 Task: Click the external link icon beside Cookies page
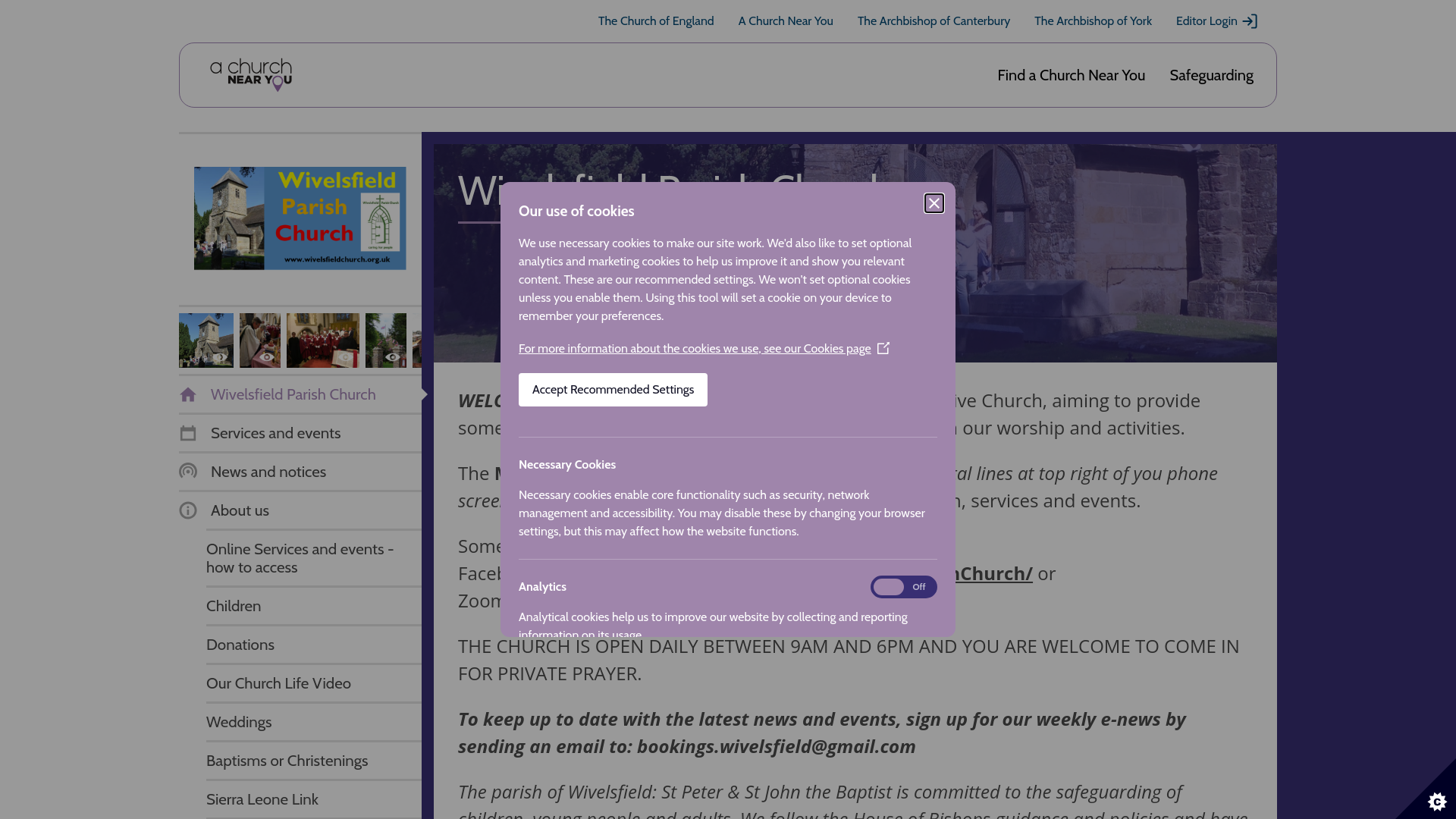[x=883, y=348]
